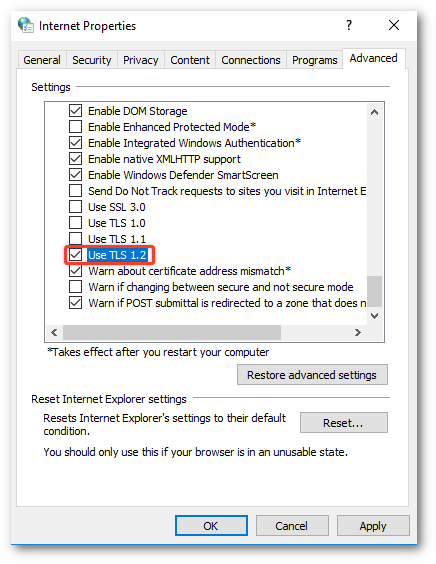
Task: Uncheck the Use TLS 1.2 checkbox
Action: pos(76,255)
